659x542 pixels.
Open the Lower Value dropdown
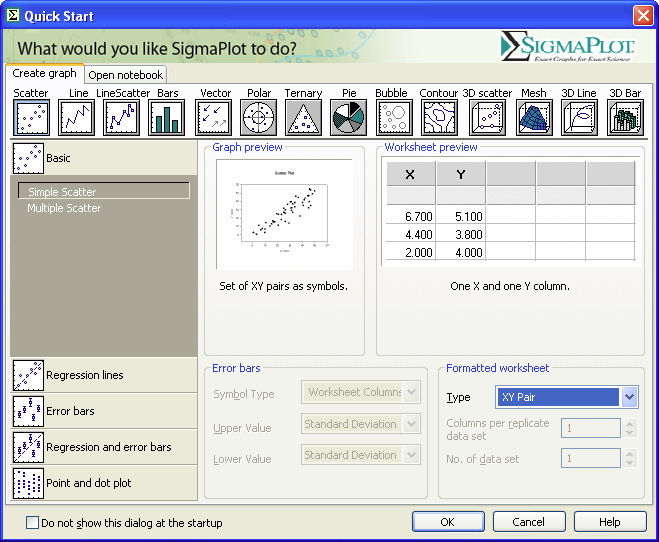tap(411, 455)
